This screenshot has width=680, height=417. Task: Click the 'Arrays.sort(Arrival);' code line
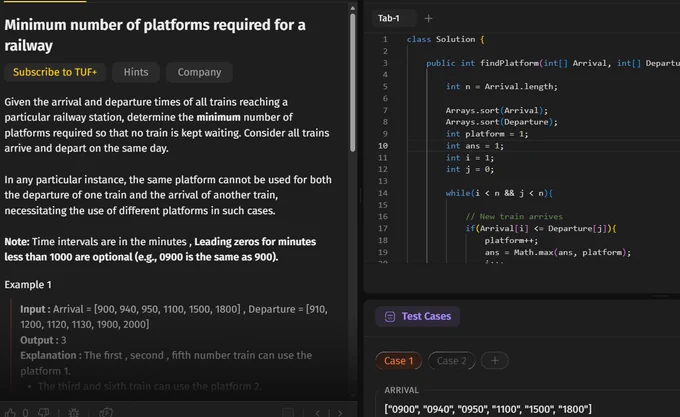(497, 110)
